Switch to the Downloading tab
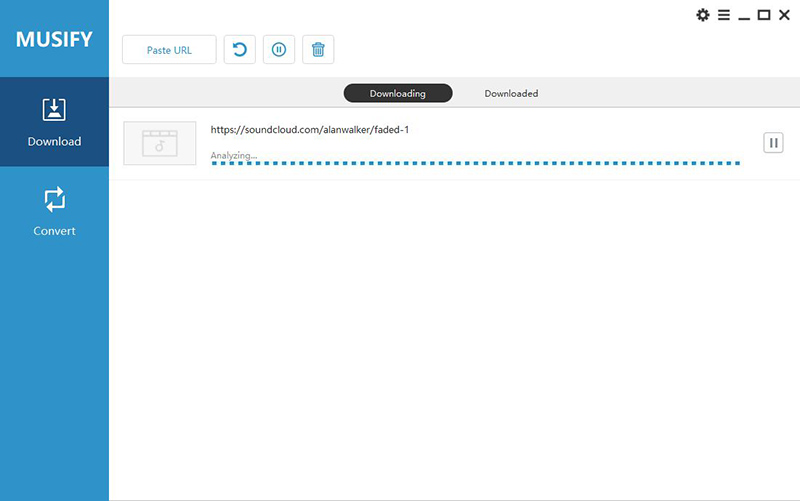 [x=398, y=93]
